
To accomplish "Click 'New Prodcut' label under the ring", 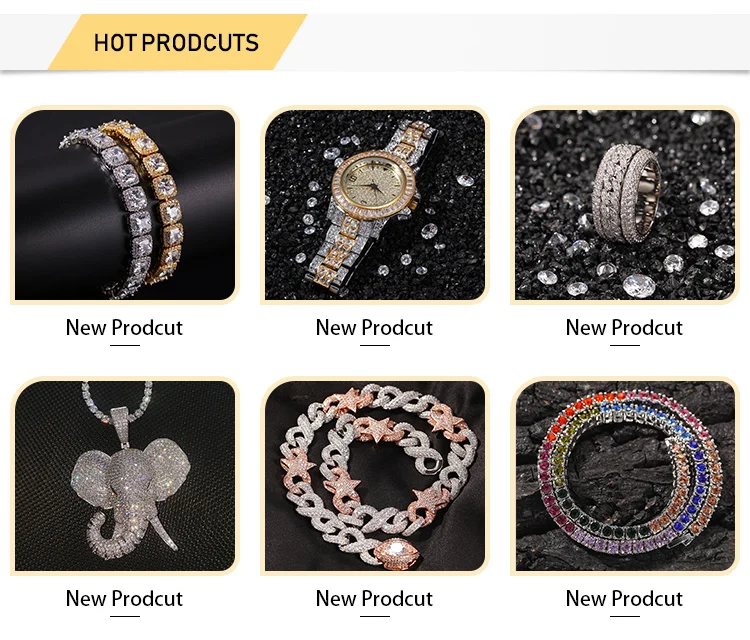I will point(624,328).
